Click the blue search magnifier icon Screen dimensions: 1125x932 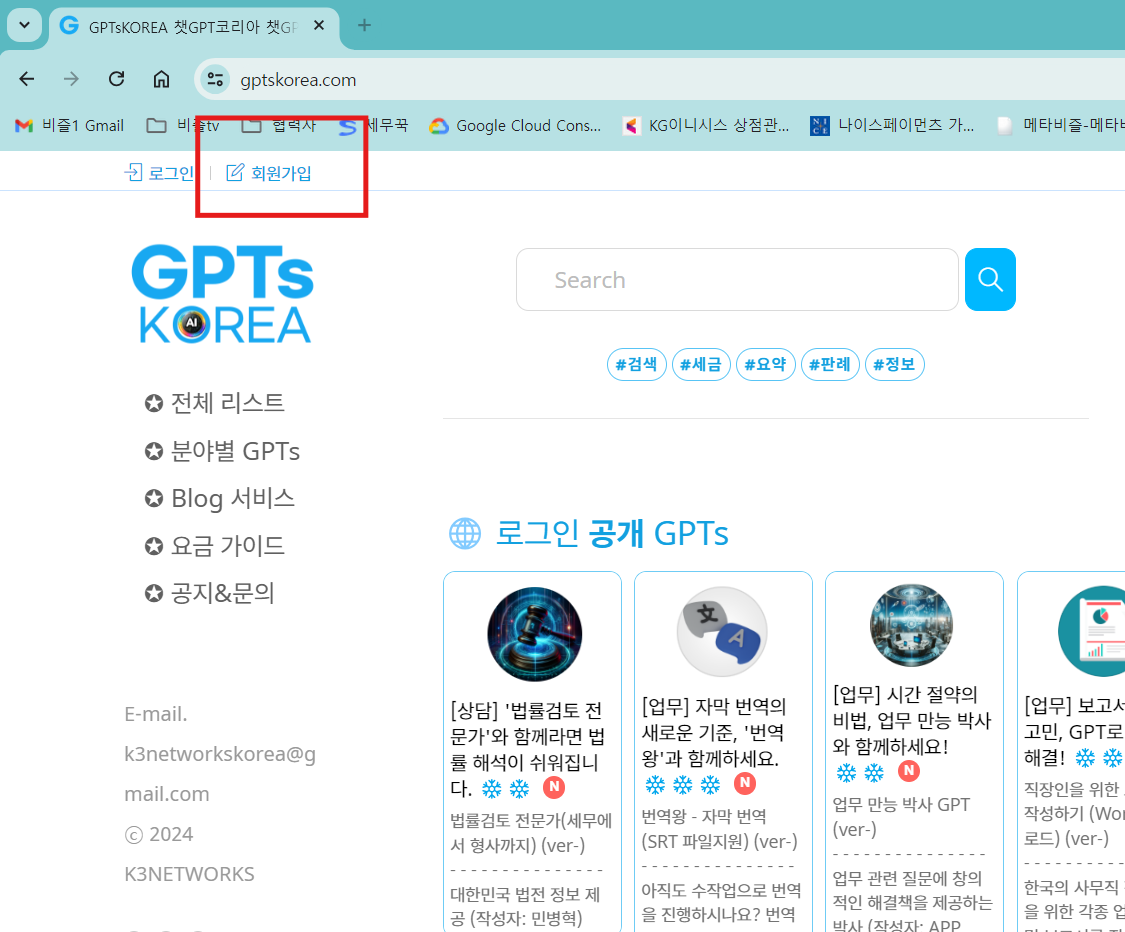tap(990, 279)
